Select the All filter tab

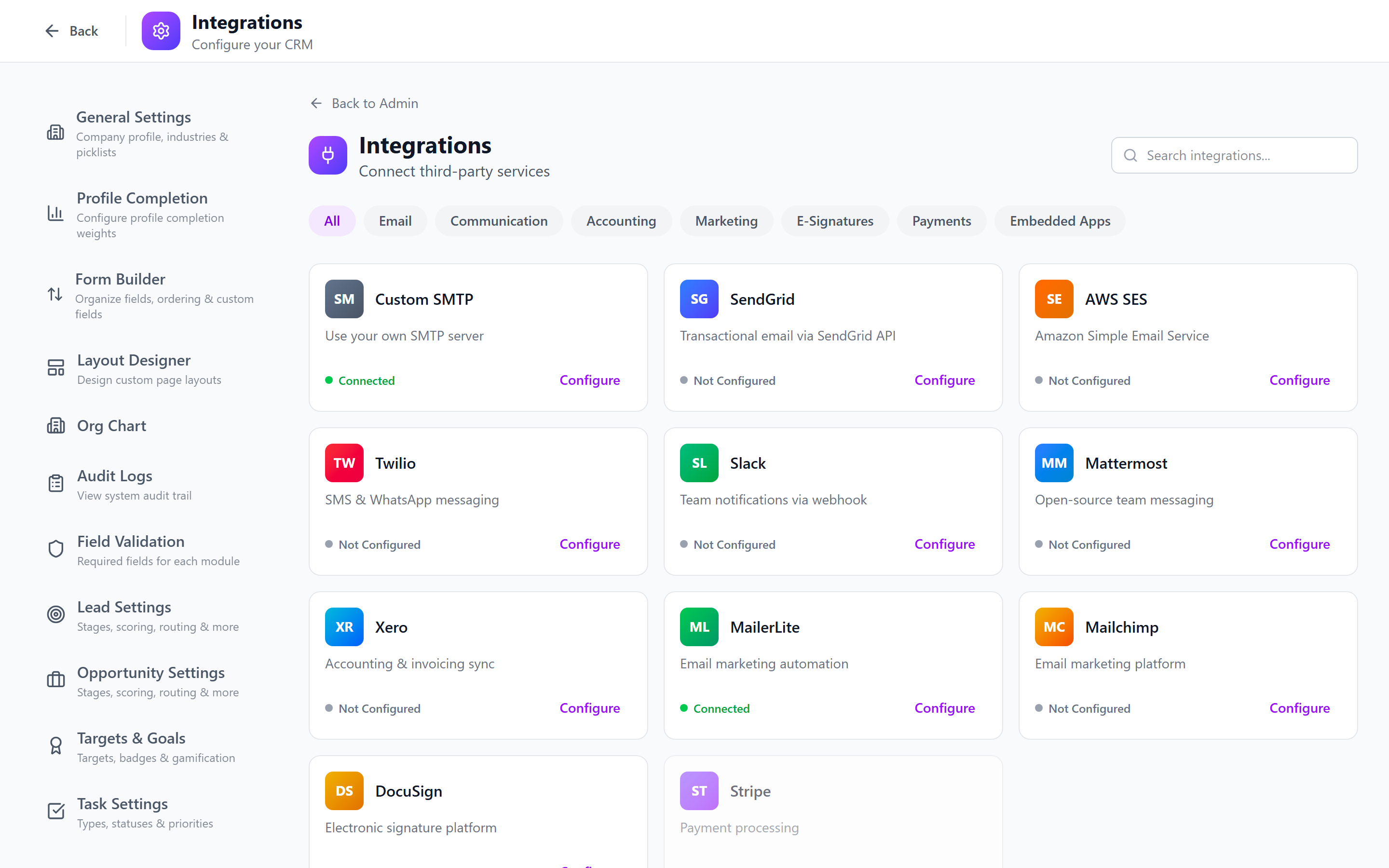point(332,221)
